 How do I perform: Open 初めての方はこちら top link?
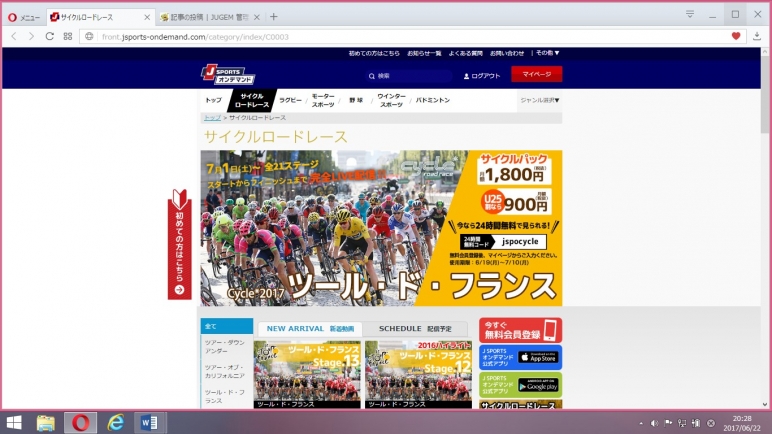(x=374, y=53)
